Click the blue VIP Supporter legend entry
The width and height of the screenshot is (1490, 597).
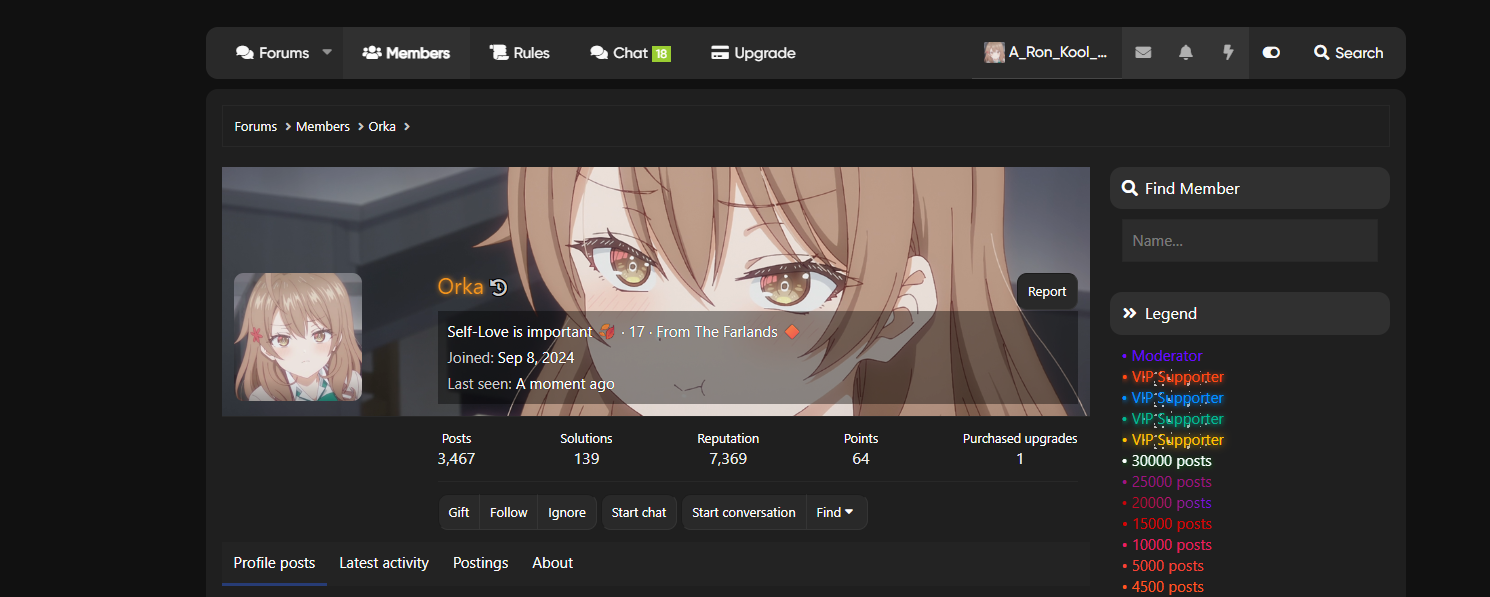1178,398
